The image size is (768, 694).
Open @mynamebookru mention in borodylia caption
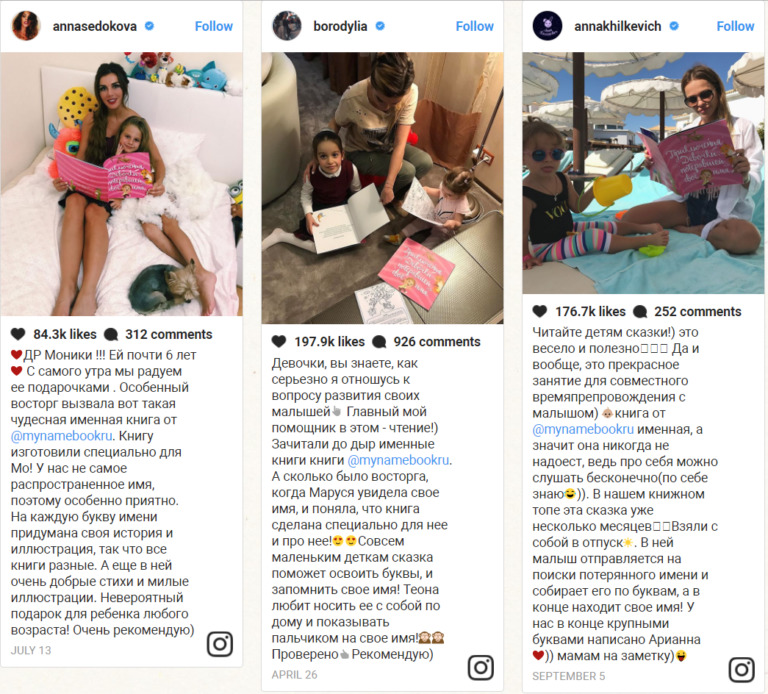[x=398, y=460]
